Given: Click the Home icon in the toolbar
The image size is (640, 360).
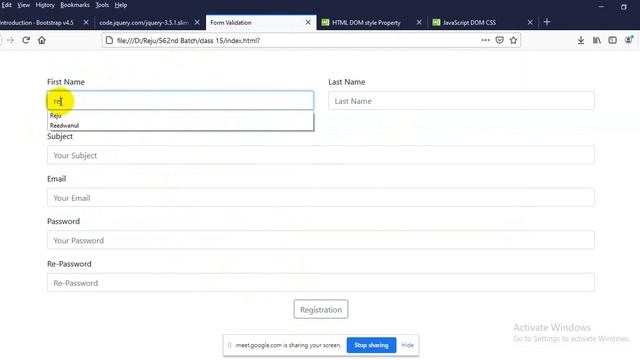Looking at the screenshot, I should 42,40.
